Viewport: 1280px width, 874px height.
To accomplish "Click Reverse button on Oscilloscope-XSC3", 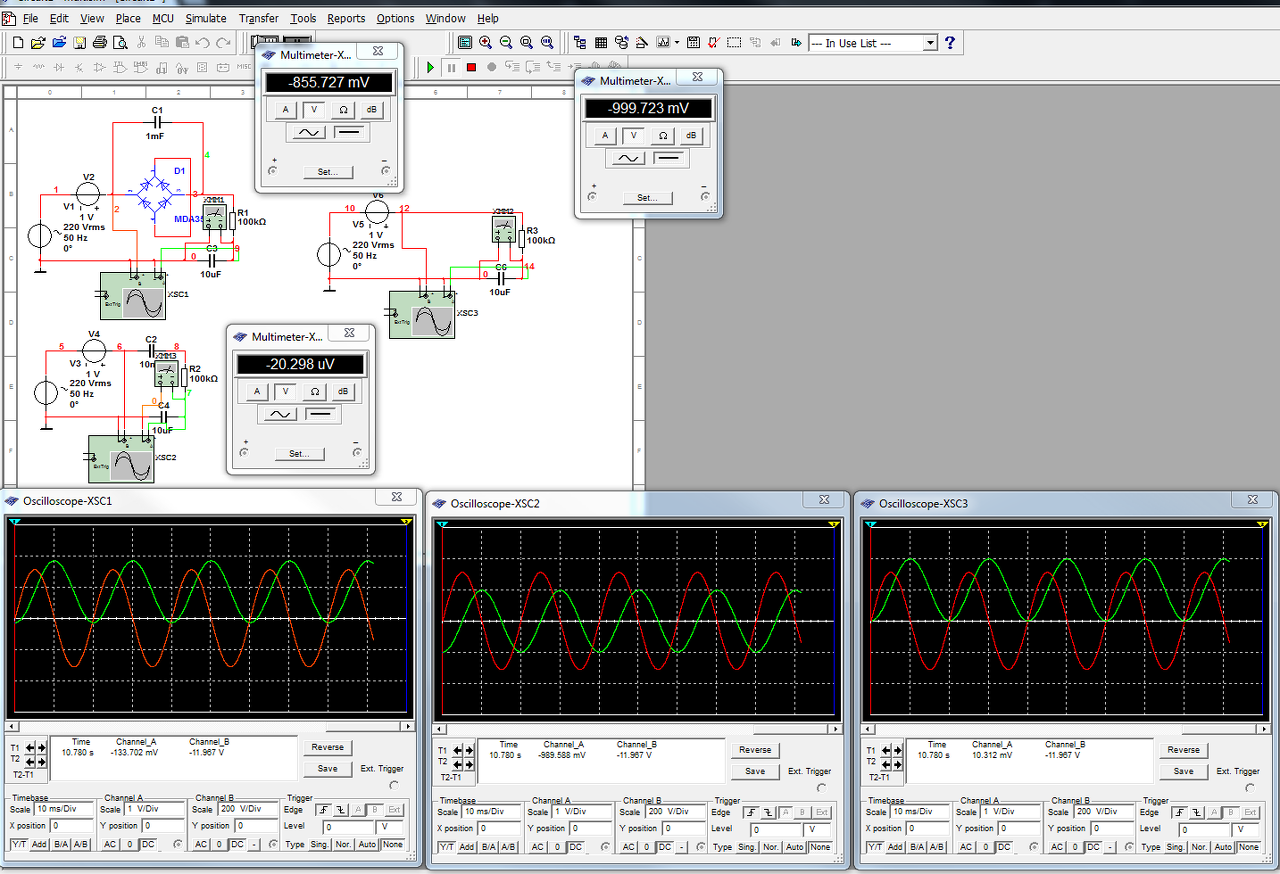I will point(1183,749).
